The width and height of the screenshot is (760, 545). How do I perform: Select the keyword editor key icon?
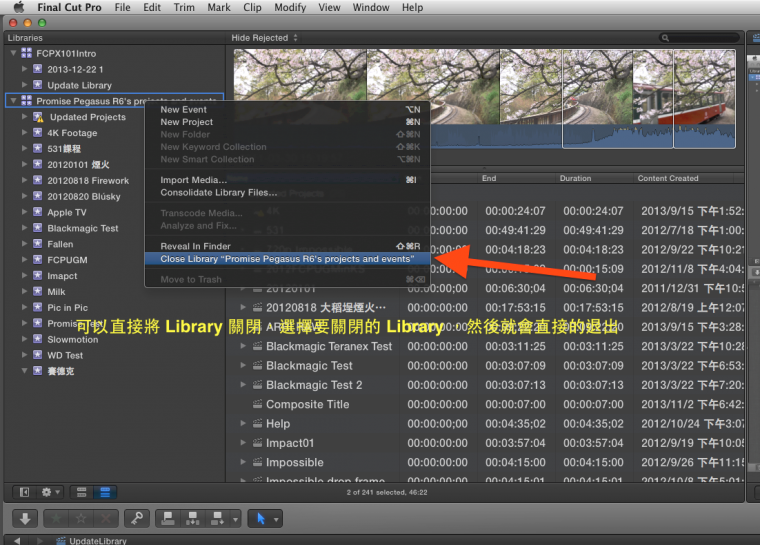(x=137, y=518)
